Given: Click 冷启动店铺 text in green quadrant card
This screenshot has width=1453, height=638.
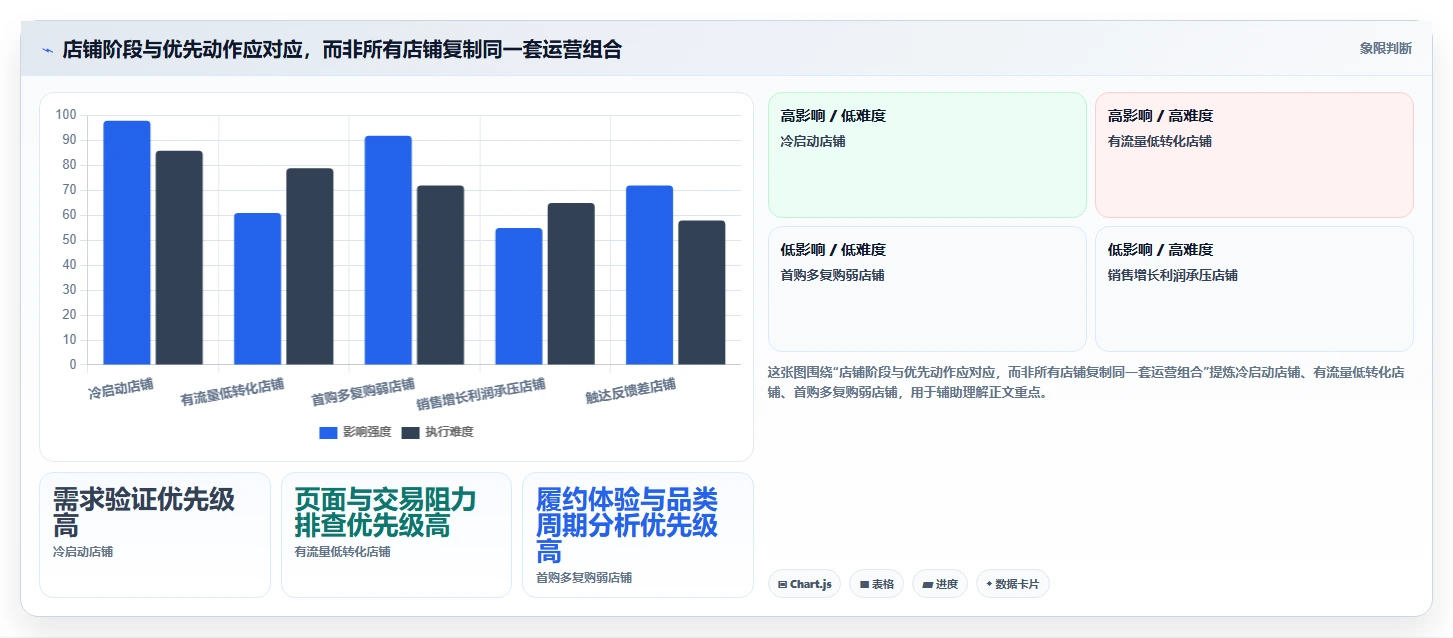Looking at the screenshot, I should (813, 141).
